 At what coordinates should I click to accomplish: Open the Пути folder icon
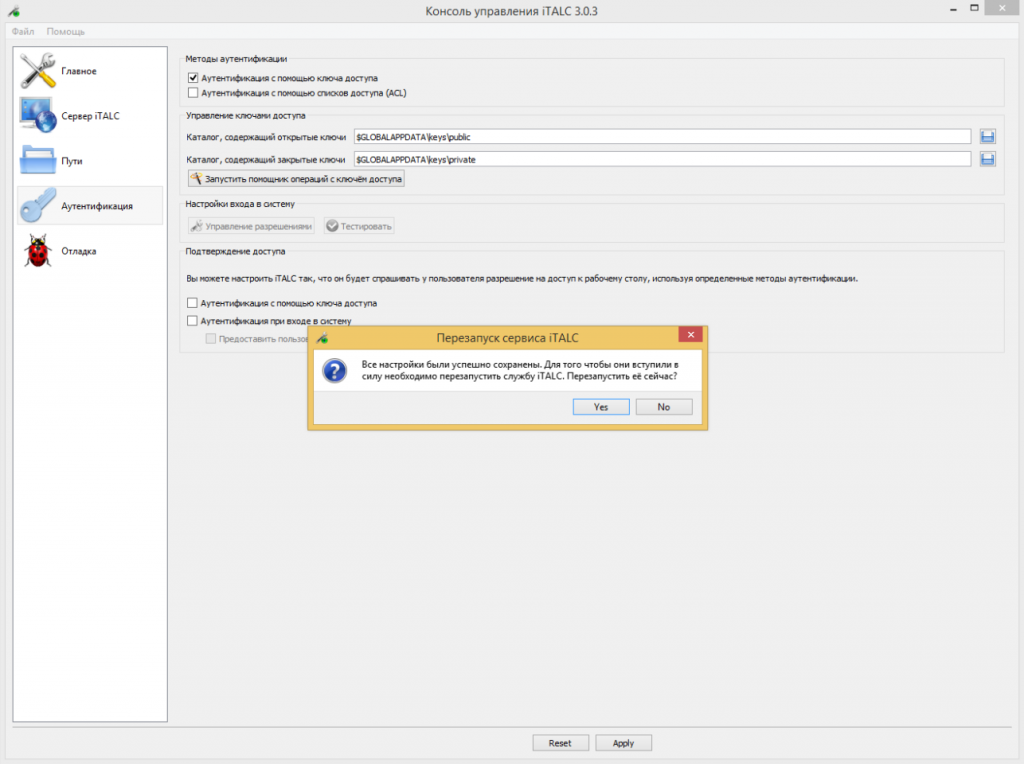click(38, 160)
